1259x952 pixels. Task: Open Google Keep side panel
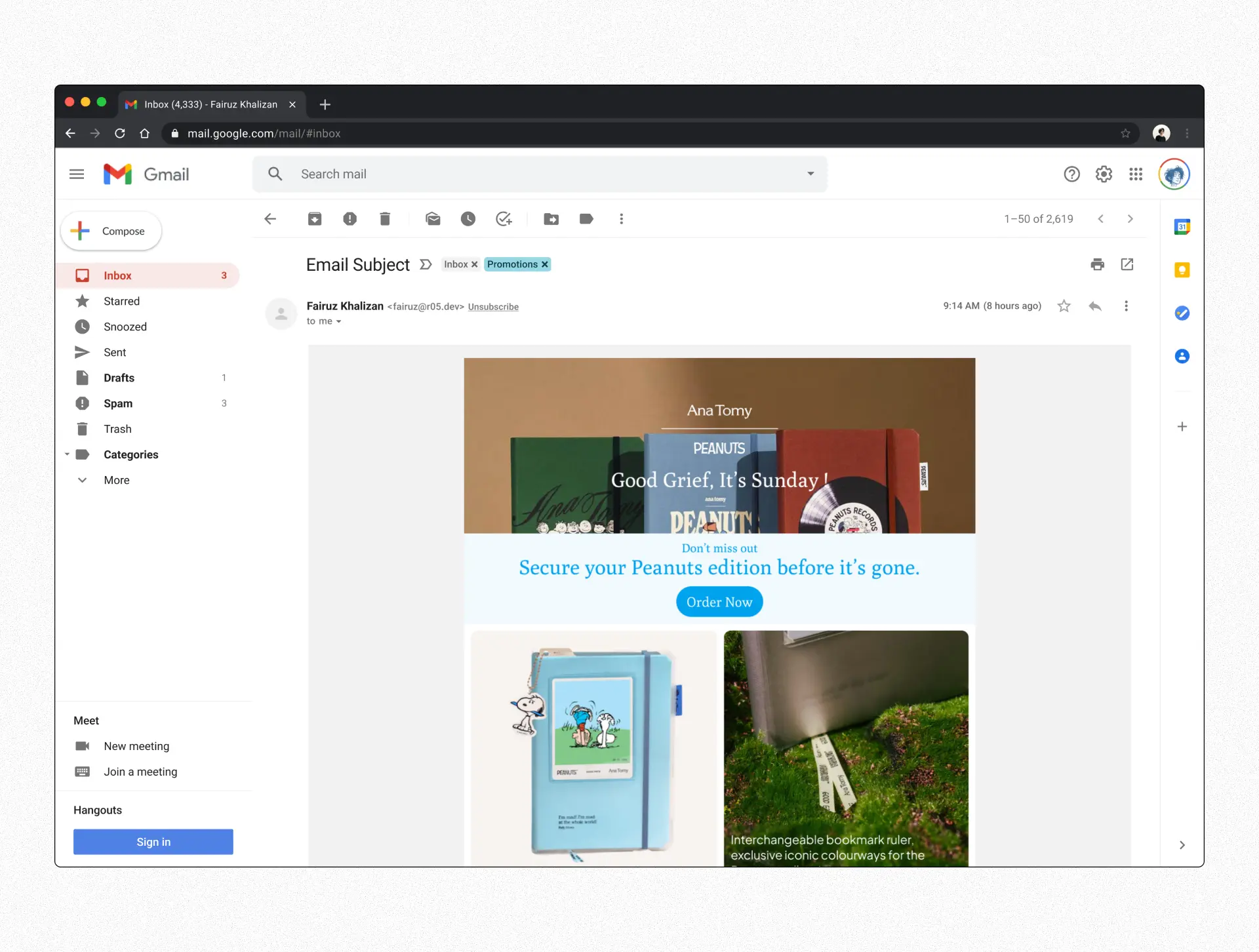click(1182, 270)
